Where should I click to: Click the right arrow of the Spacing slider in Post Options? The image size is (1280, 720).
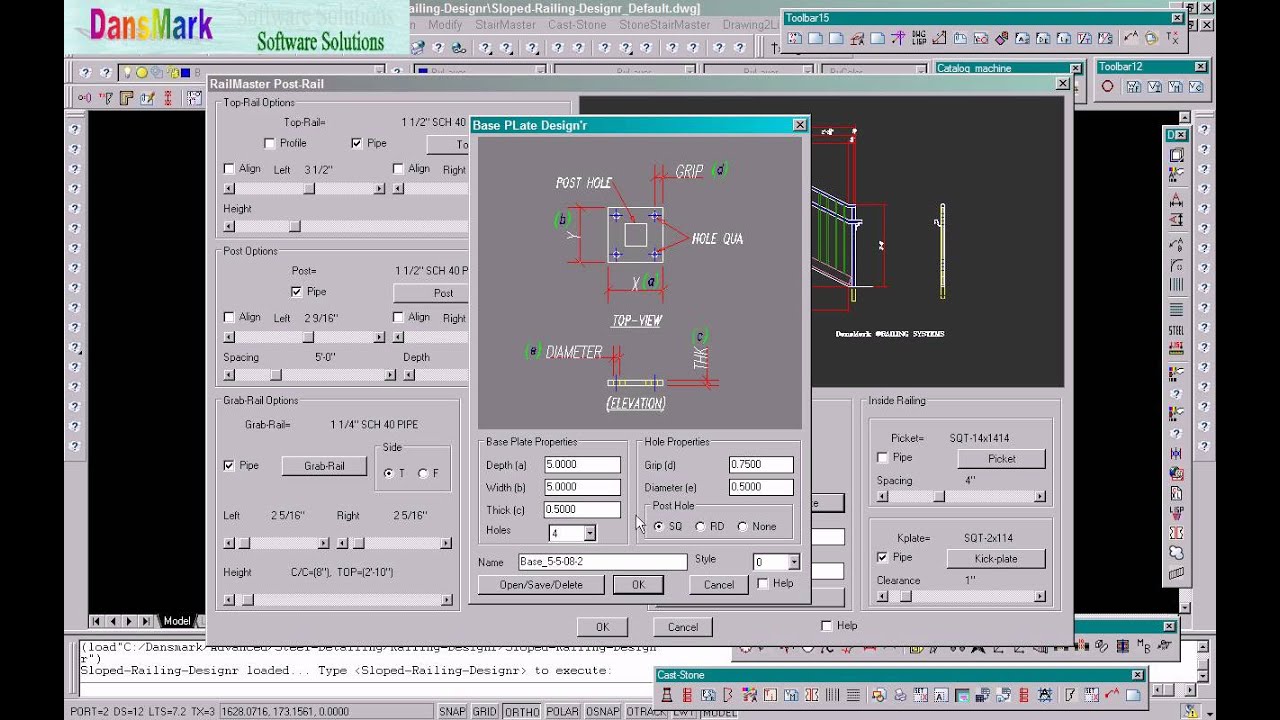[391, 375]
